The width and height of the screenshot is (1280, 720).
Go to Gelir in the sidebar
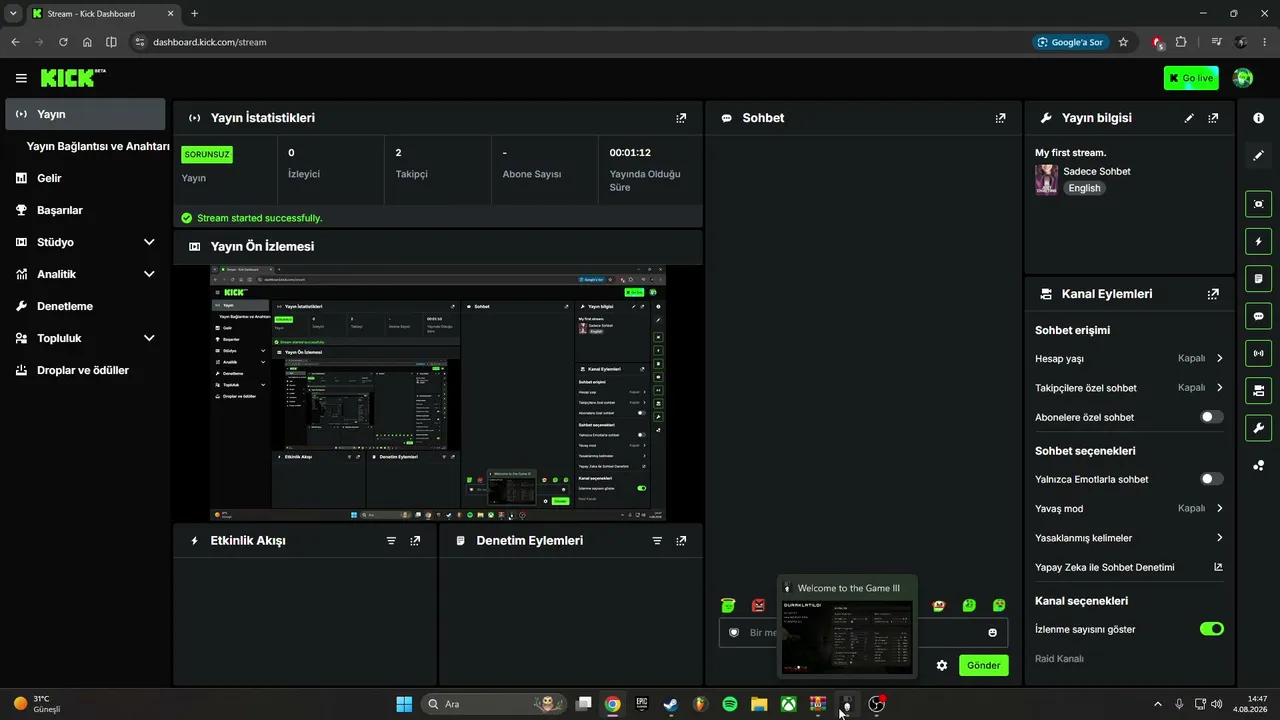pos(85,178)
